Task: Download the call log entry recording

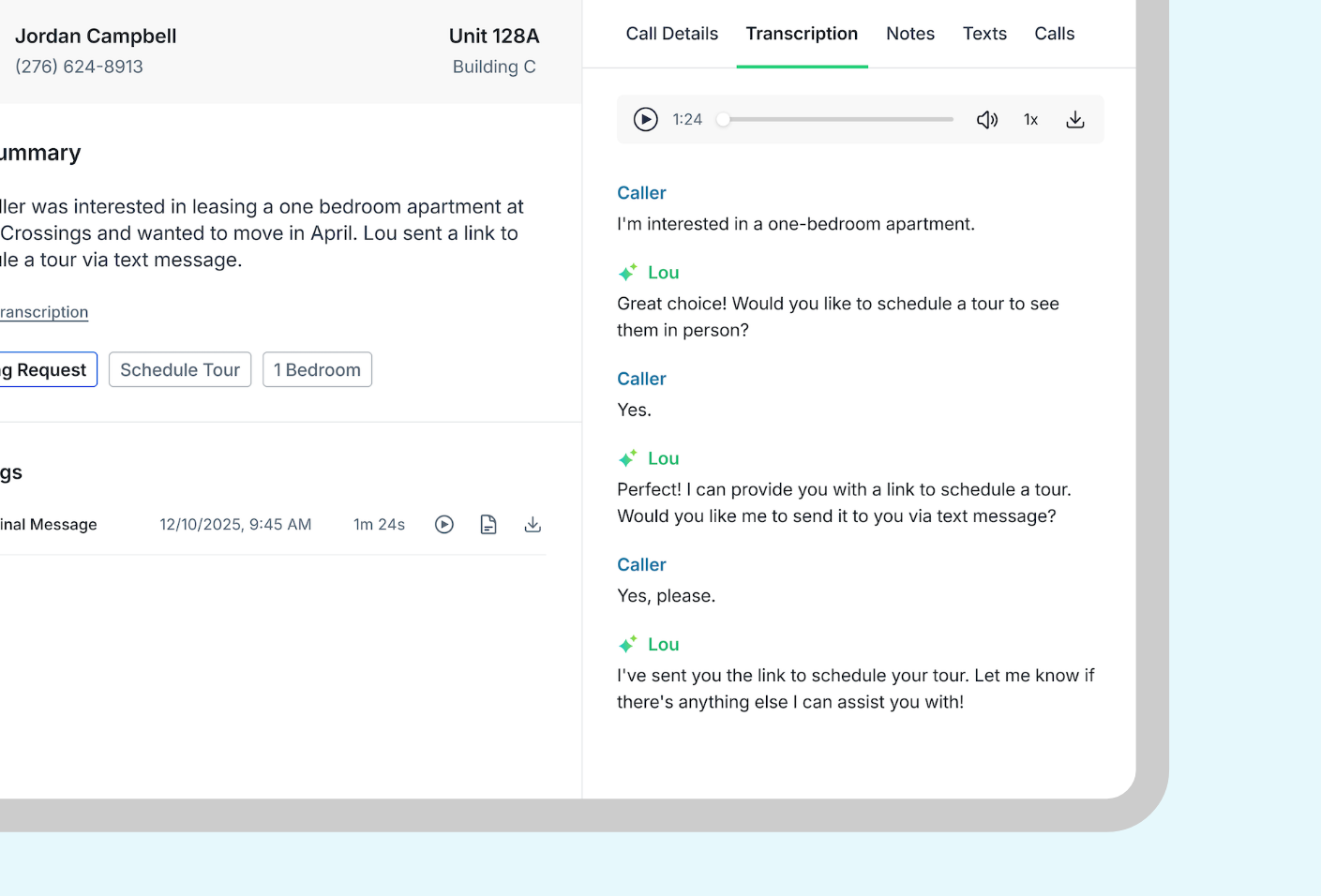Action: tap(533, 525)
